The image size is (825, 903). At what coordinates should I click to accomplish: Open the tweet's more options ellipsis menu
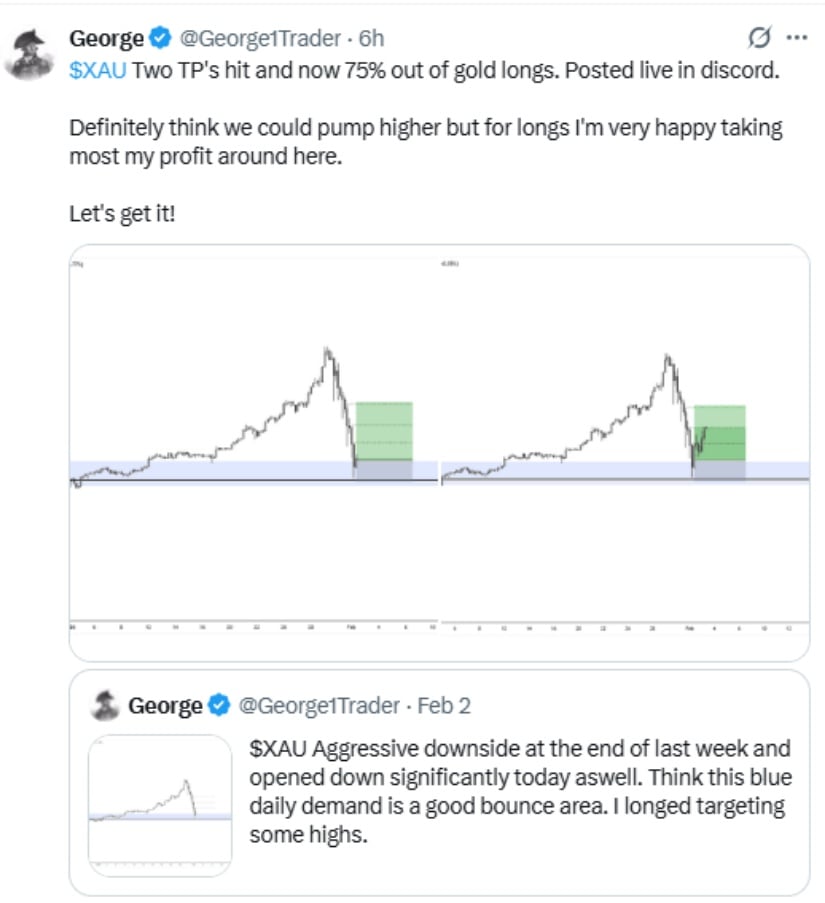[797, 38]
